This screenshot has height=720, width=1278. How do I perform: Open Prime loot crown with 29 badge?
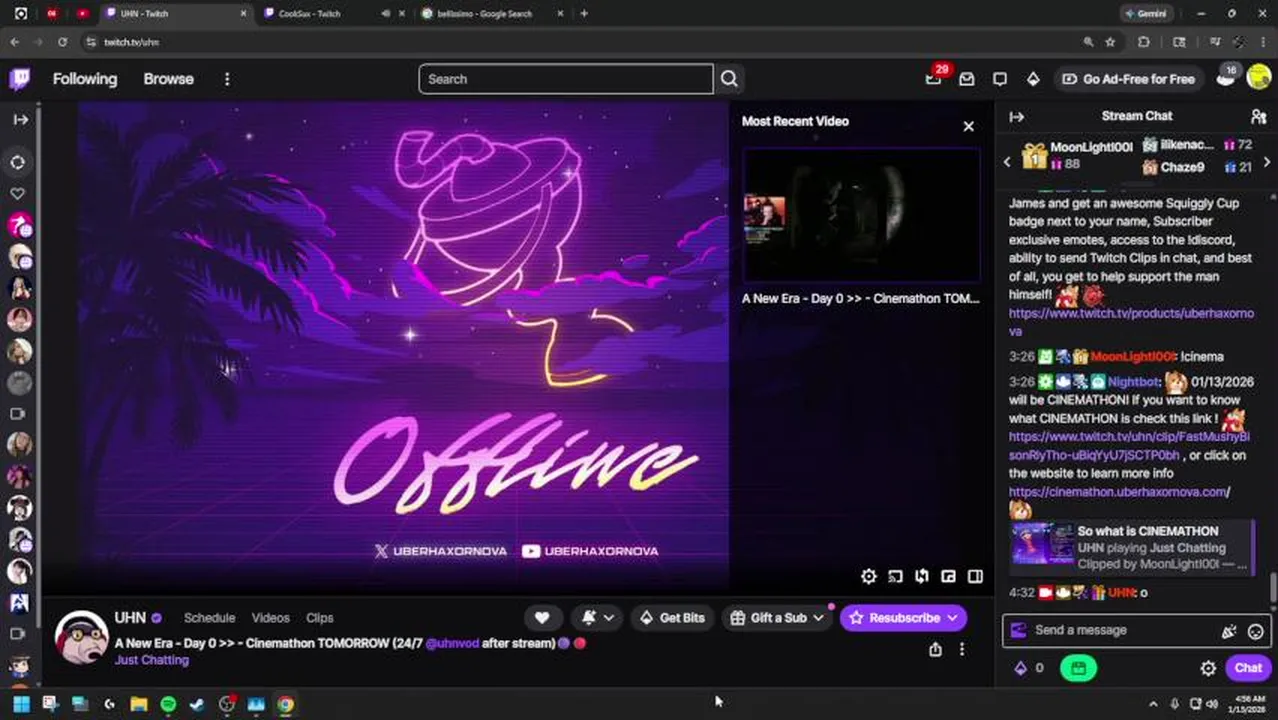click(x=934, y=79)
